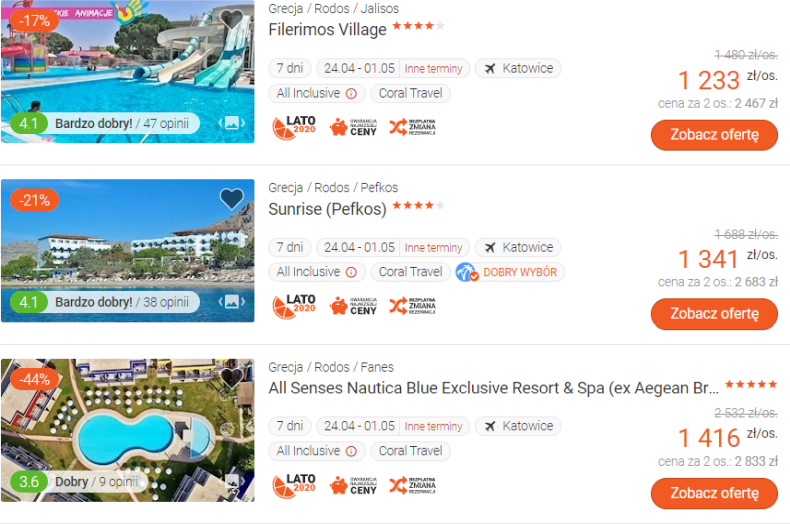Open photo gallery icon on Sunrise image
This screenshot has width=790, height=524.
(x=232, y=302)
